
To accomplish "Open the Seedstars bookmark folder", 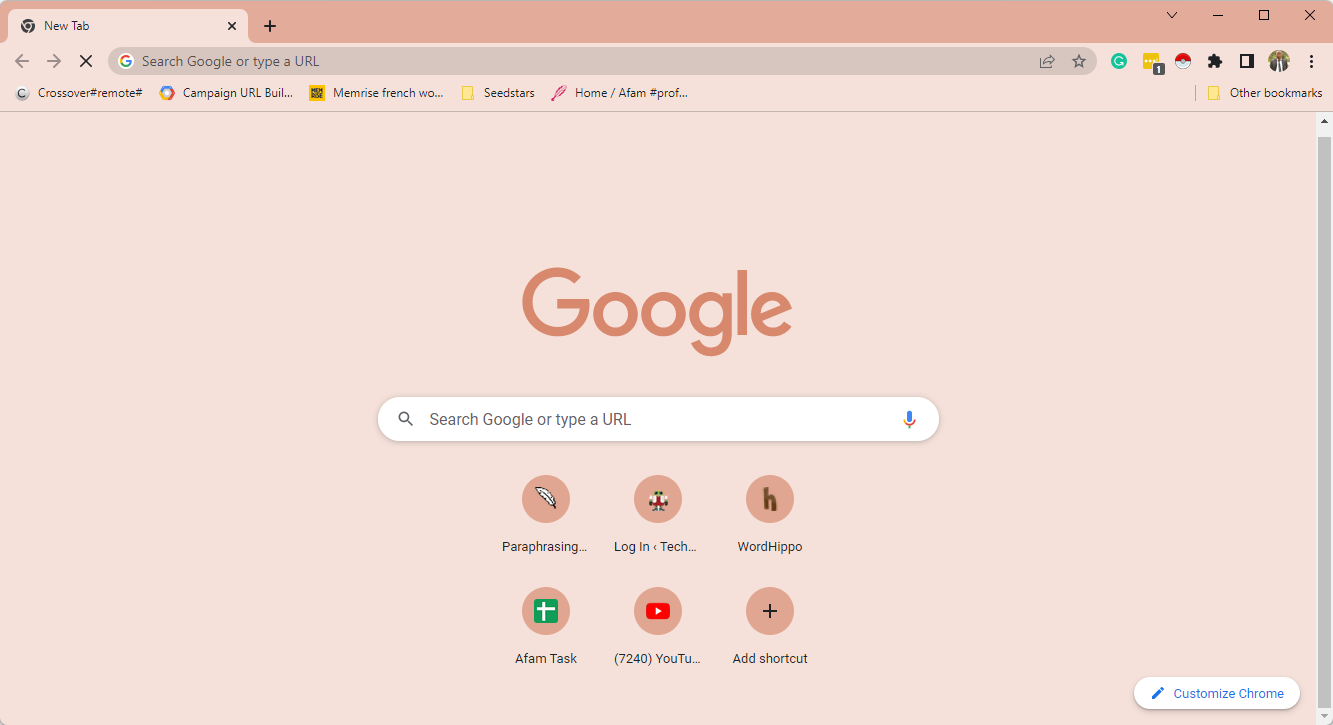I will tap(497, 93).
